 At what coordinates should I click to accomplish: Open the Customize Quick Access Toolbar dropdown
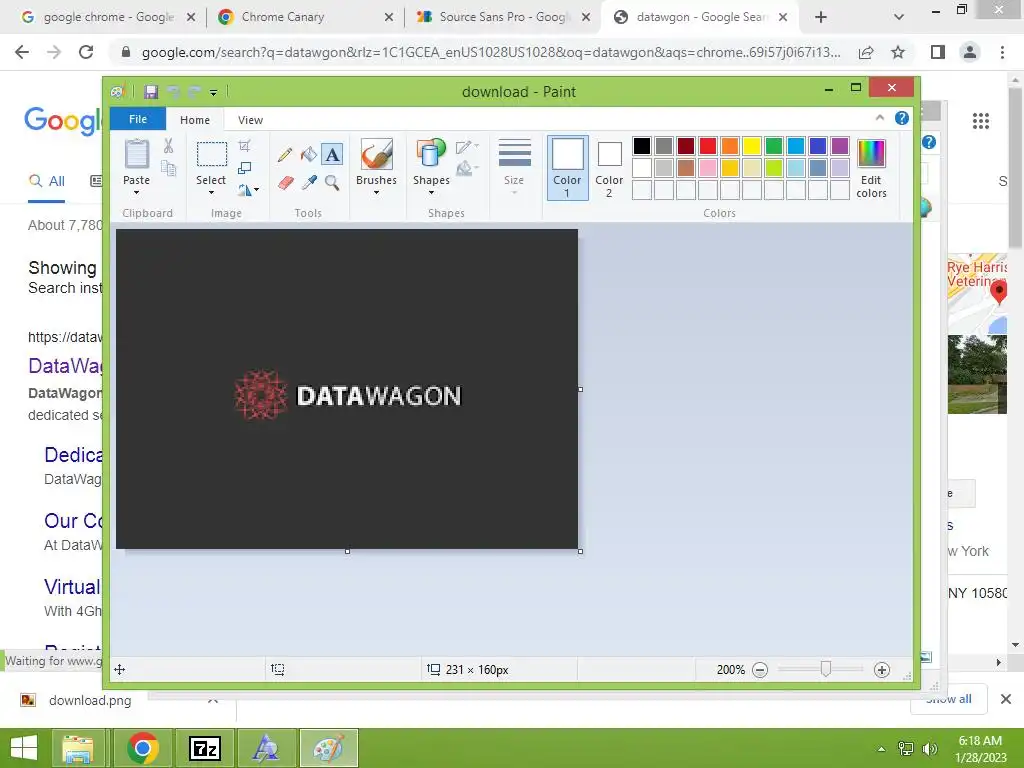(x=214, y=93)
